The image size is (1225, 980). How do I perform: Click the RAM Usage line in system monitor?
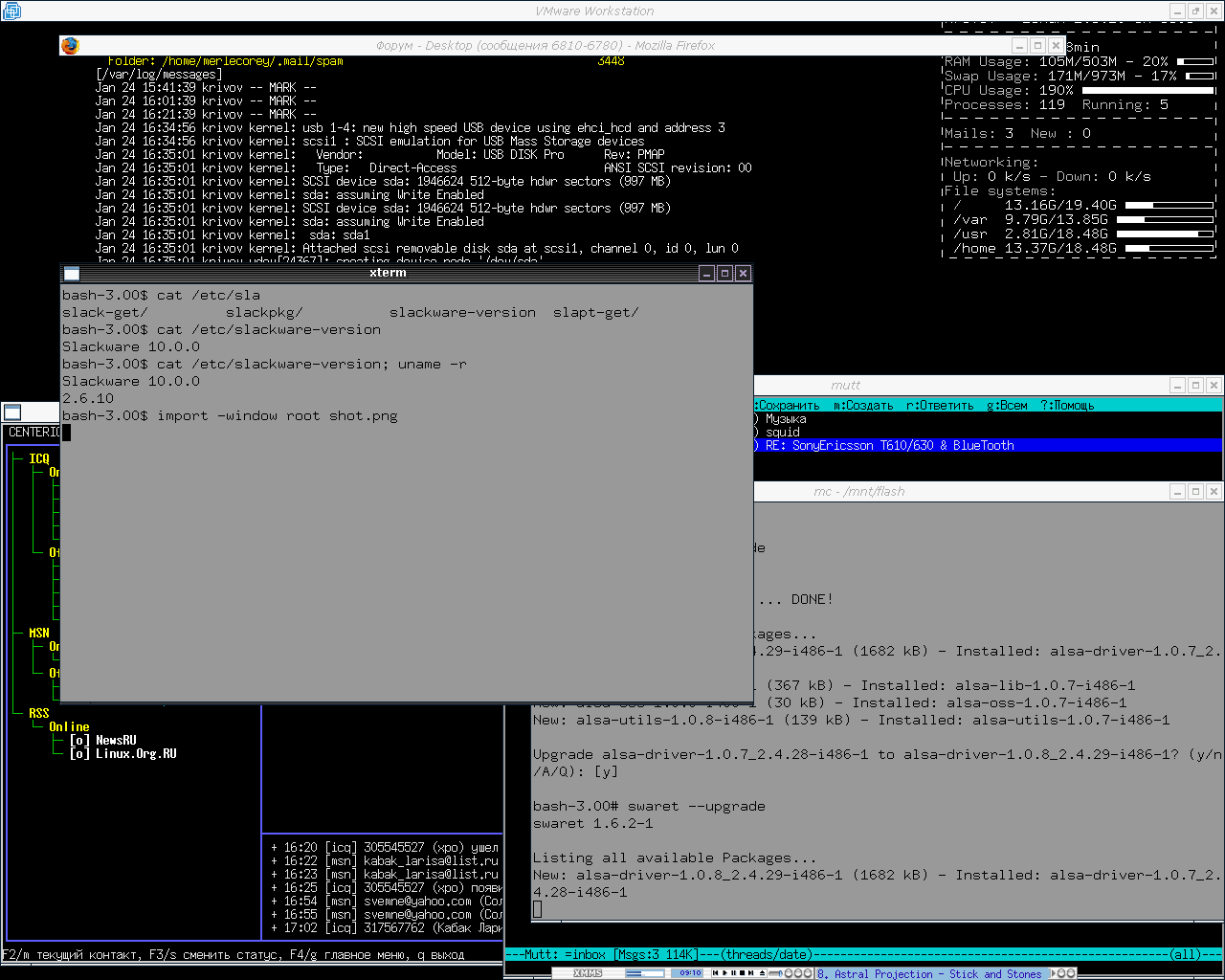click(x=1079, y=61)
